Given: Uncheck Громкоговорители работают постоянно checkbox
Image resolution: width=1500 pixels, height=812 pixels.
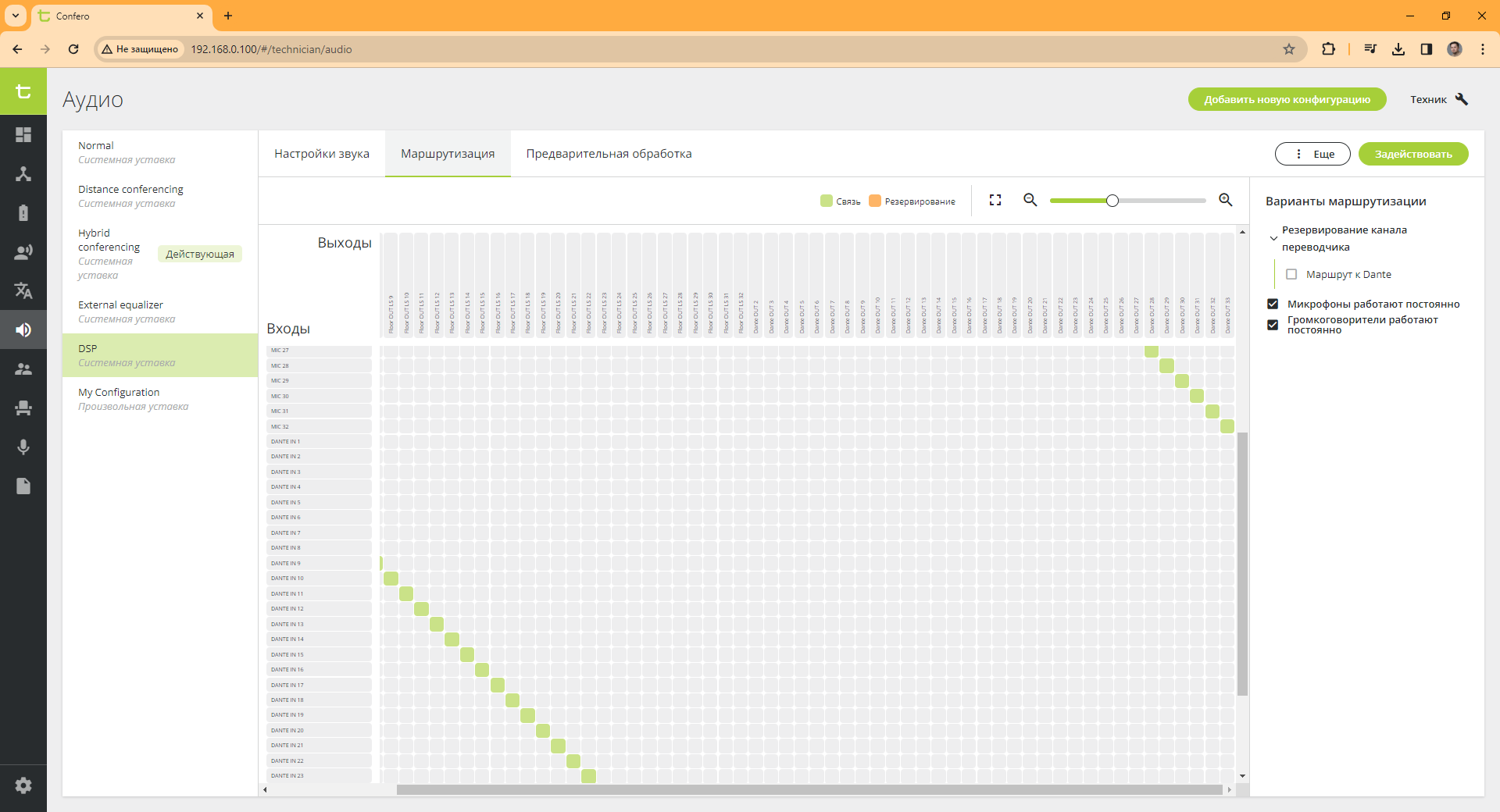Looking at the screenshot, I should click(x=1273, y=325).
